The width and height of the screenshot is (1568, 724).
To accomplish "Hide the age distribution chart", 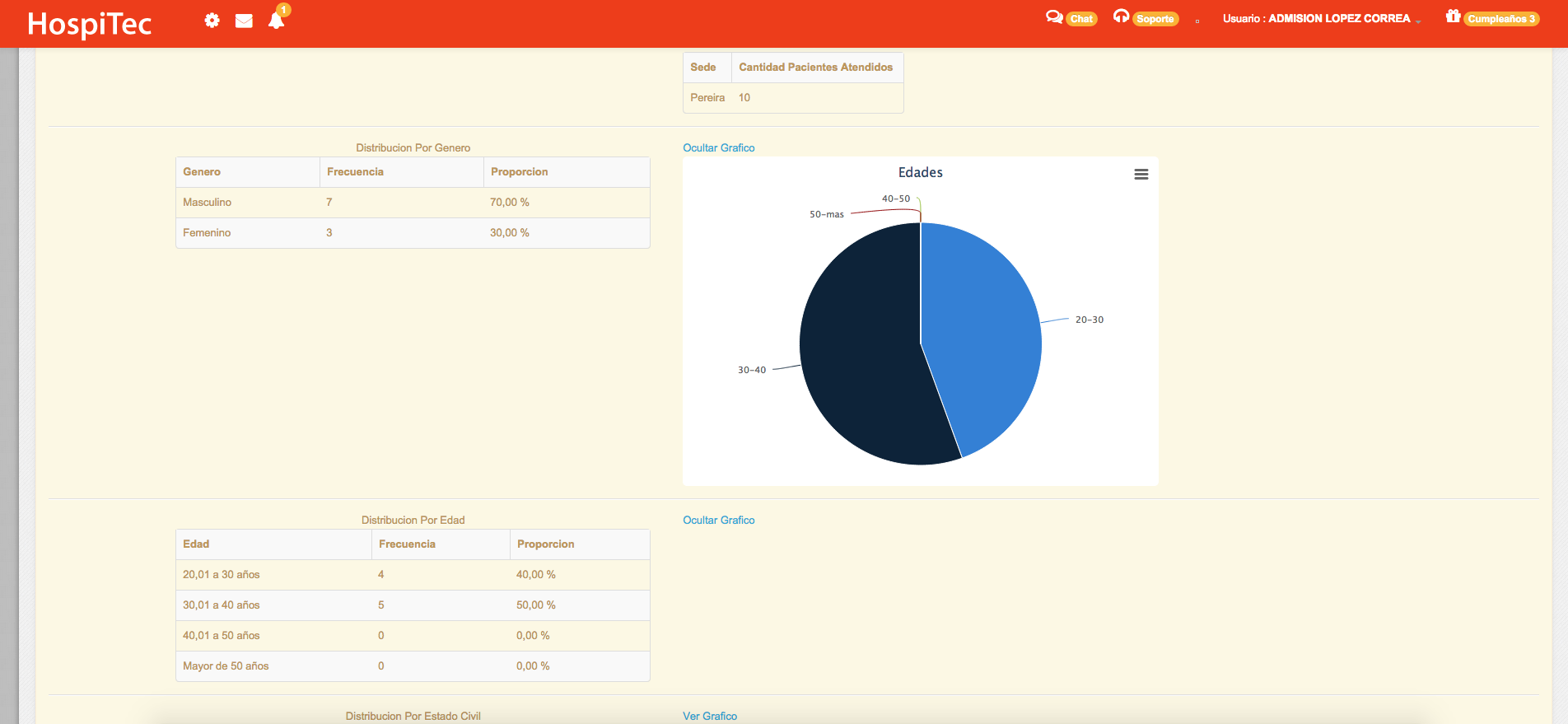I will tap(718, 521).
